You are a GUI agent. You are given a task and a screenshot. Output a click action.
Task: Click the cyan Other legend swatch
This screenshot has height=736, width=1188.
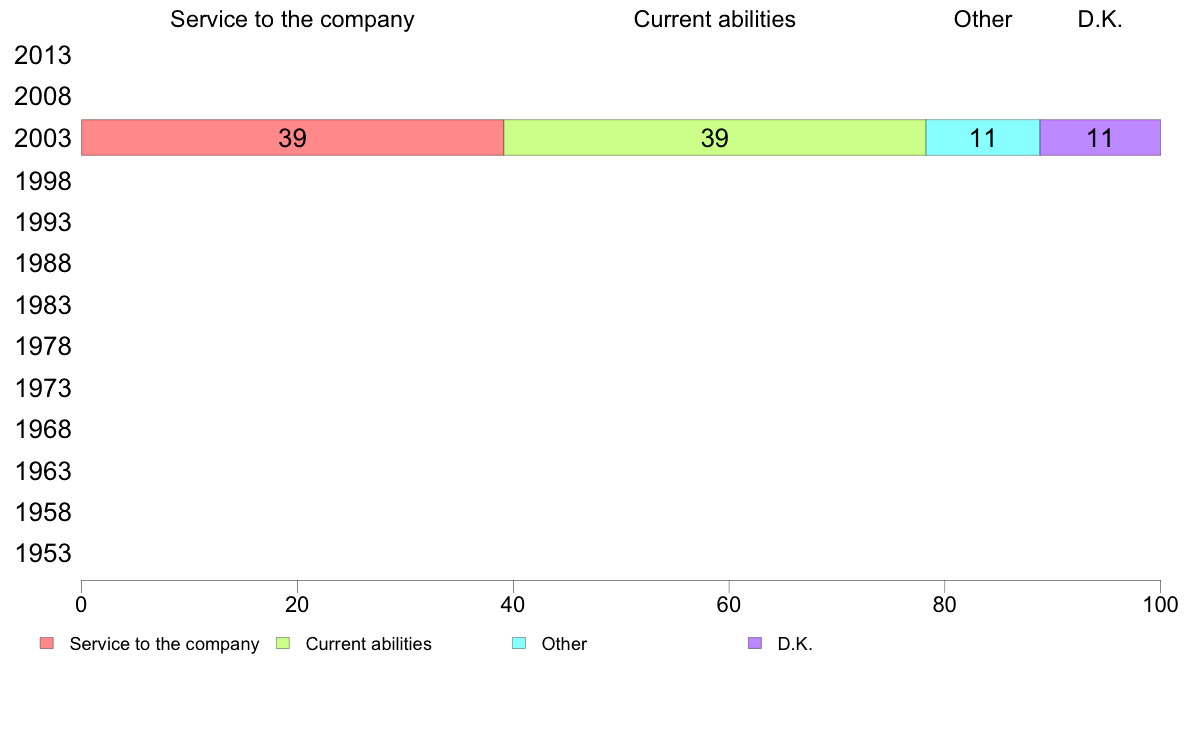[518, 643]
